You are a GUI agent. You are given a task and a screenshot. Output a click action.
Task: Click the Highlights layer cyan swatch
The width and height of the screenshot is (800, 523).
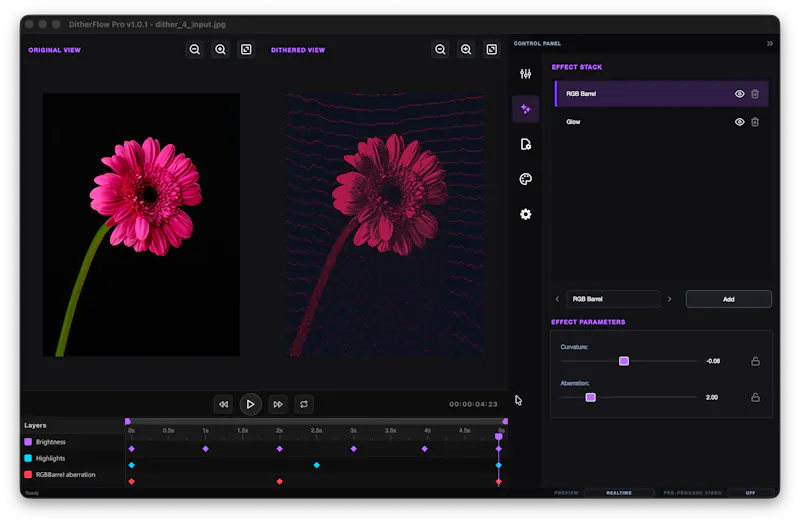(28, 458)
